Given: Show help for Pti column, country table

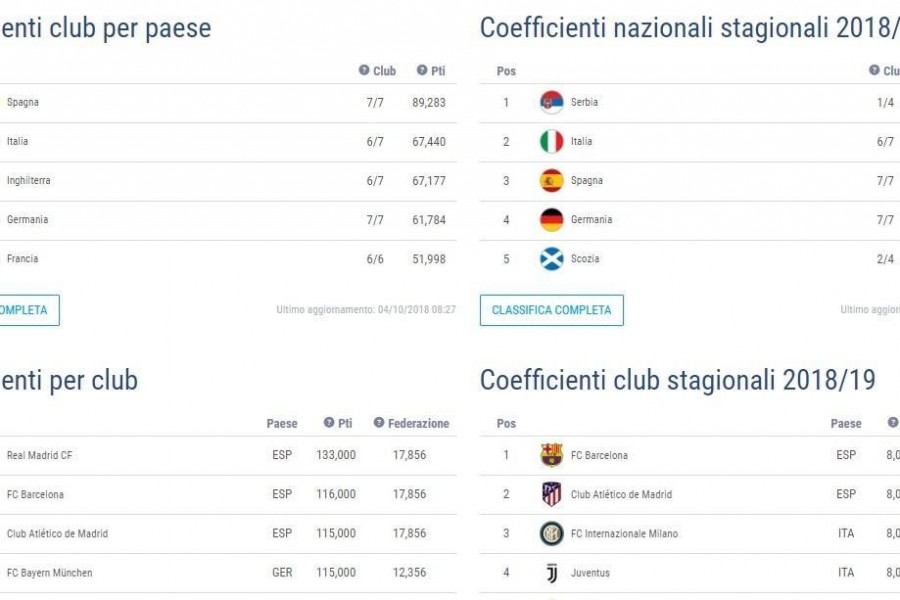Looking at the screenshot, I should click(422, 70).
